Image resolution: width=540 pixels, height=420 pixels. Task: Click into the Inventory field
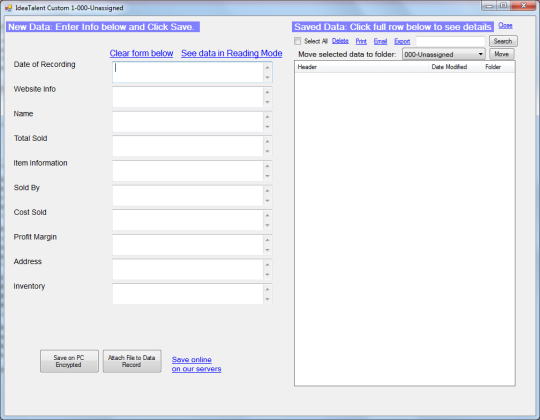188,294
